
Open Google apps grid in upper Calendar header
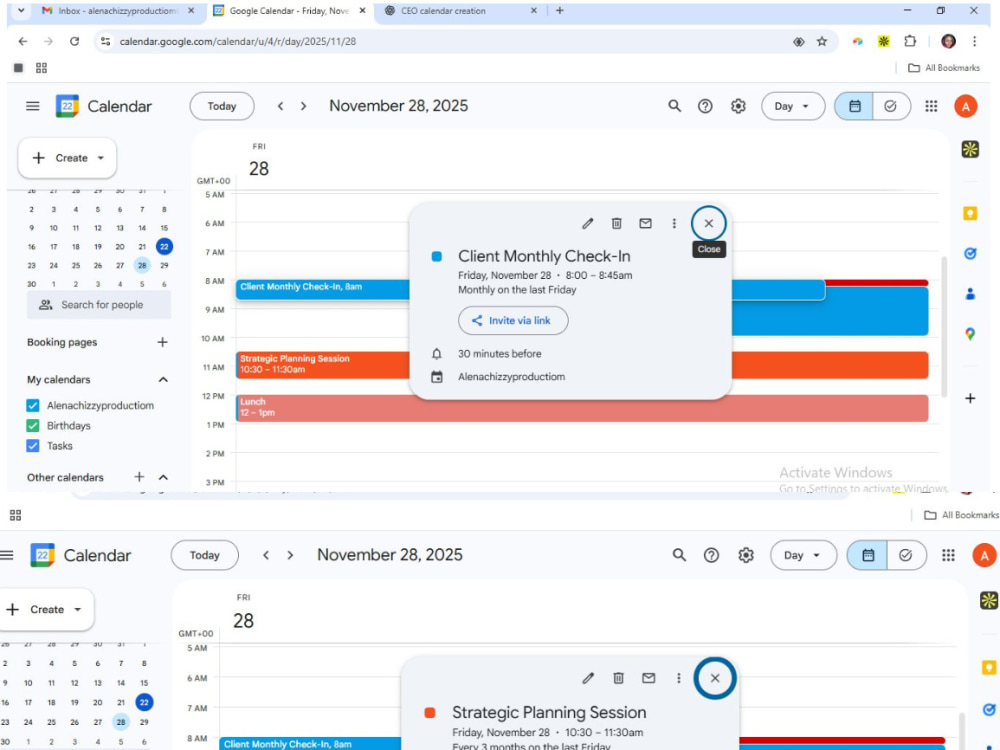(931, 106)
